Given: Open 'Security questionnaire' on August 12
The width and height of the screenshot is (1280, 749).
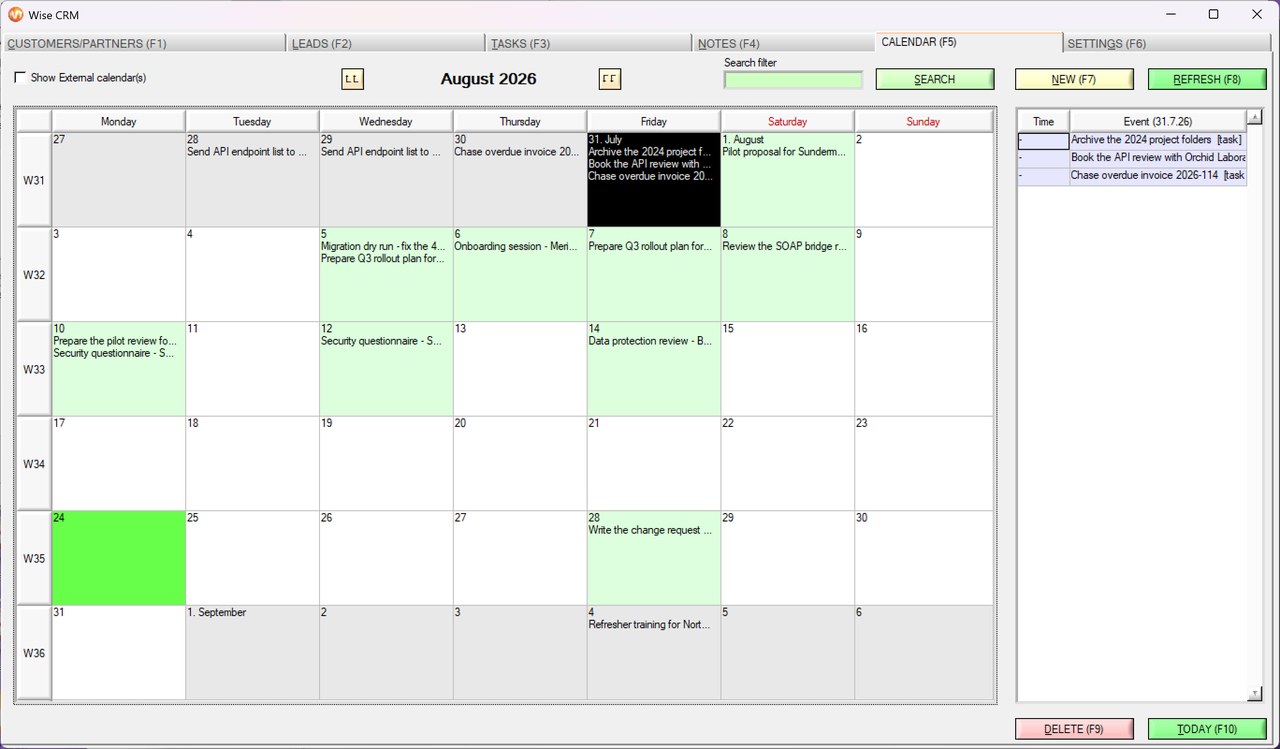Looking at the screenshot, I should [381, 341].
